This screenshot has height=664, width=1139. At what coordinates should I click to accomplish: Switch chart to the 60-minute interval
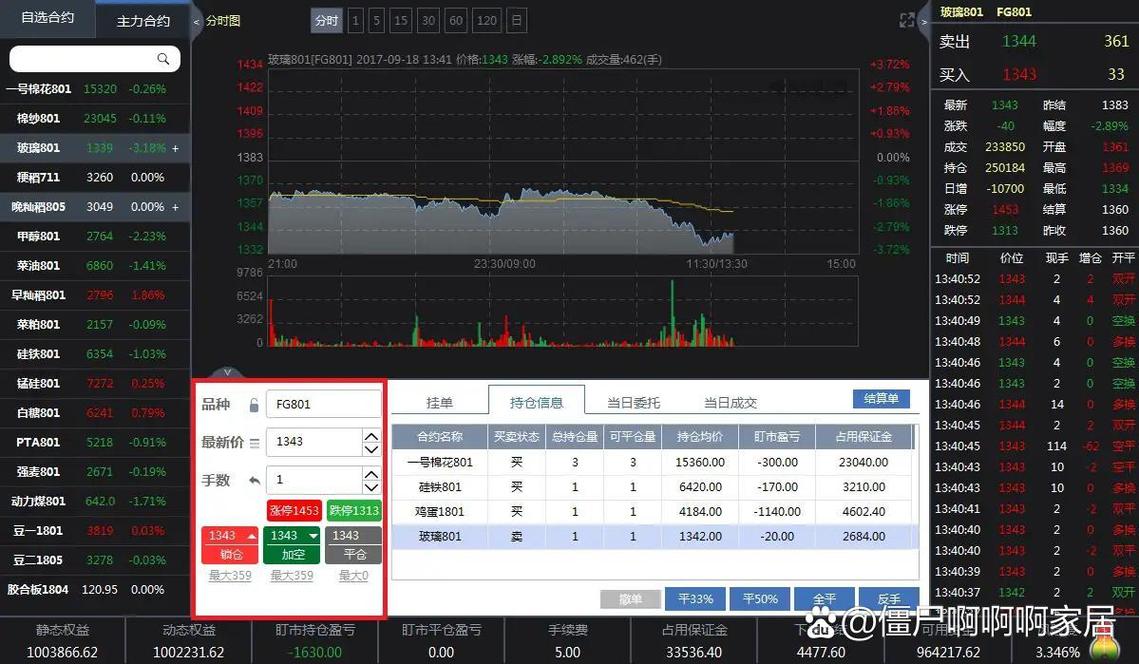(455, 20)
